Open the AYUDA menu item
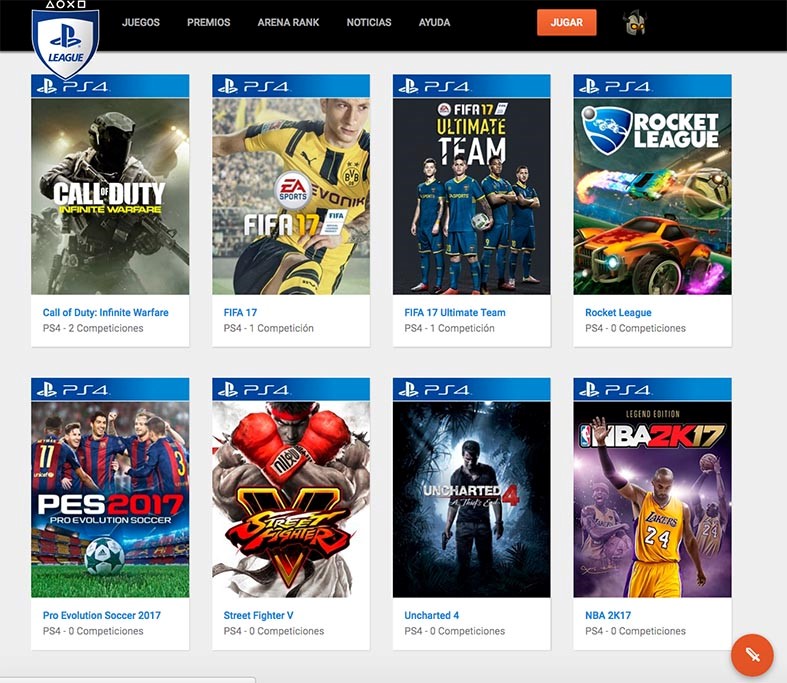Image resolution: width=787 pixels, height=683 pixels. [434, 23]
